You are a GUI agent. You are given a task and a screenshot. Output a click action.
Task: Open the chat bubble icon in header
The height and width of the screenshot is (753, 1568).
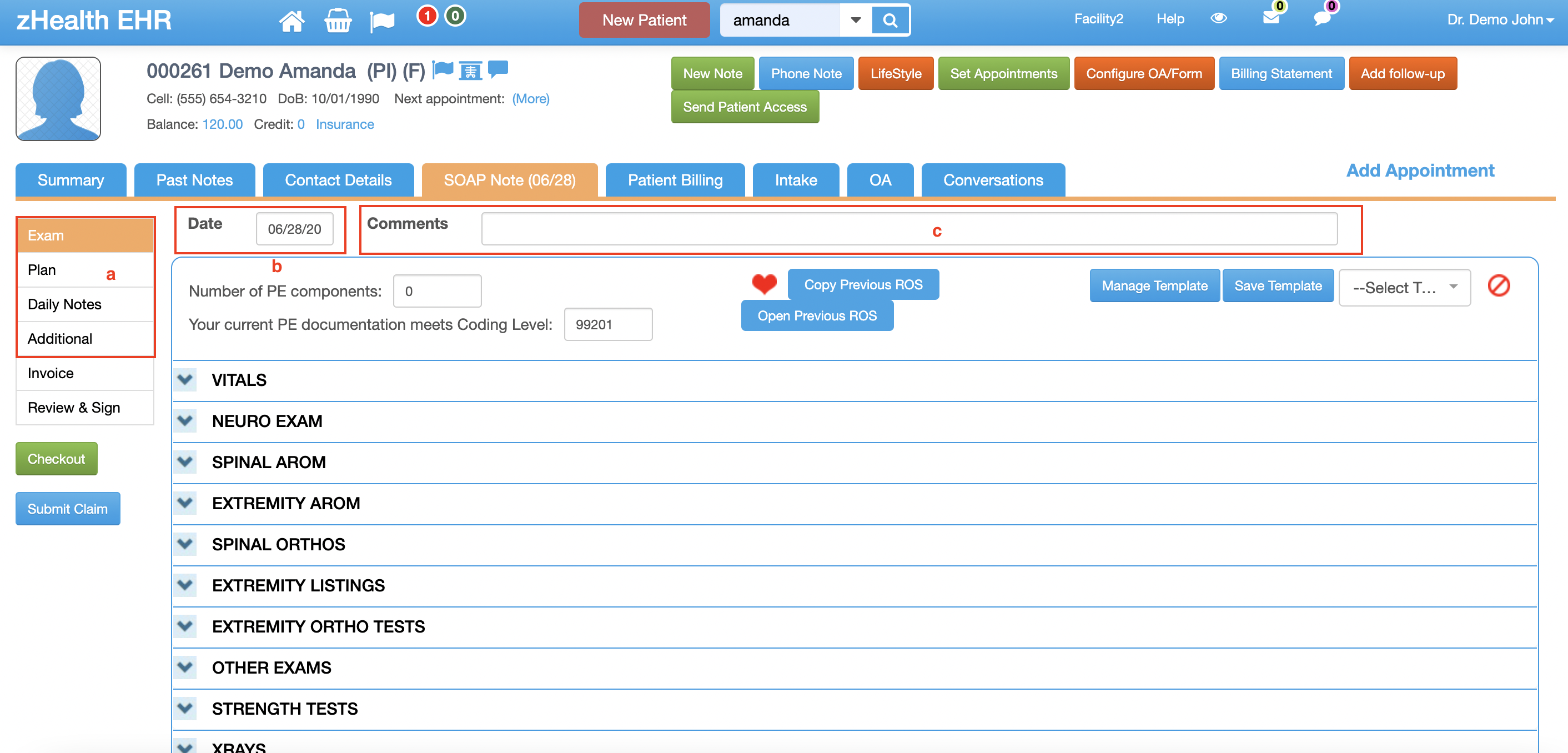point(1322,18)
